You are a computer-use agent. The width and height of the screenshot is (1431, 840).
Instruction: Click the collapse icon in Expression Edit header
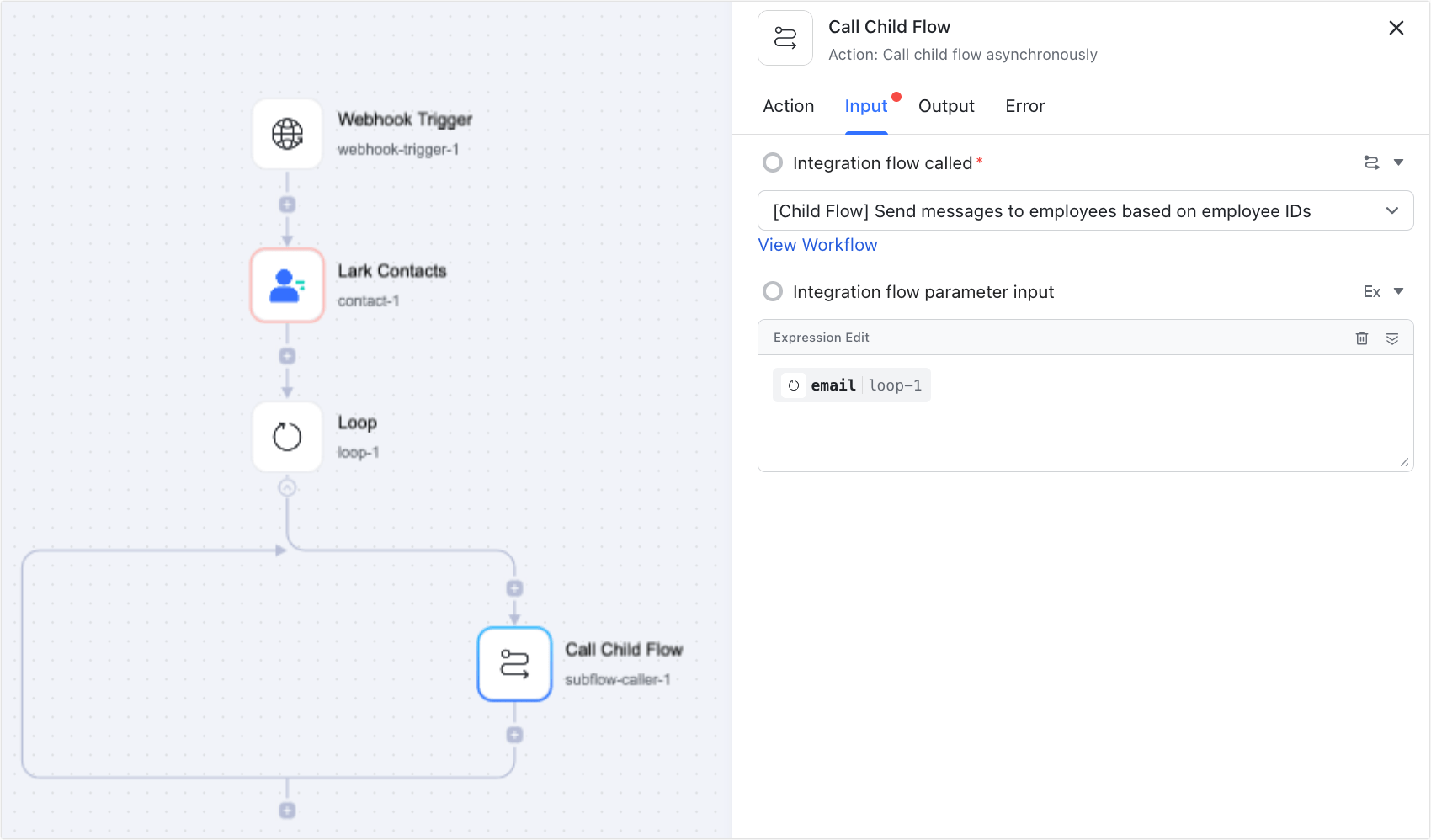[1392, 338]
